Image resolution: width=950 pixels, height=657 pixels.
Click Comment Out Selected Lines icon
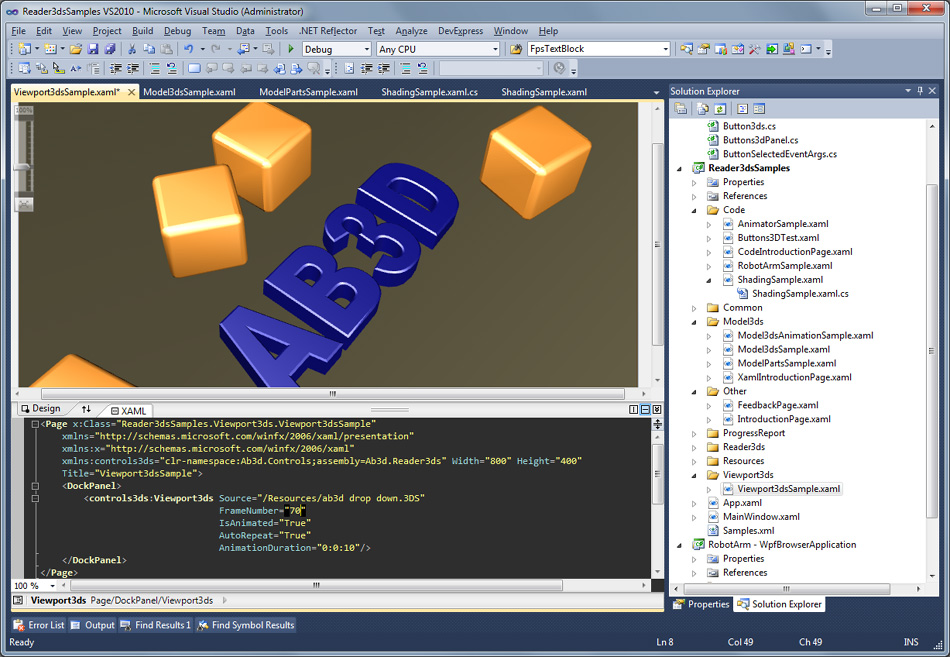tap(154, 68)
